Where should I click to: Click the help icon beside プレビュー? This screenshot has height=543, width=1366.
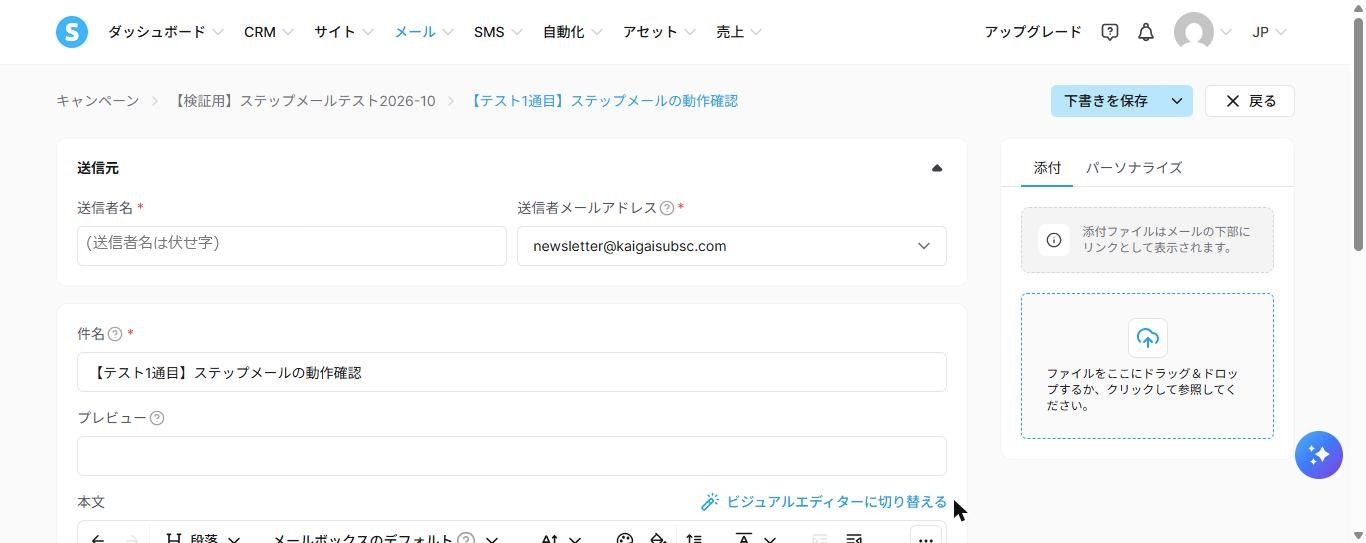pyautogui.click(x=156, y=418)
